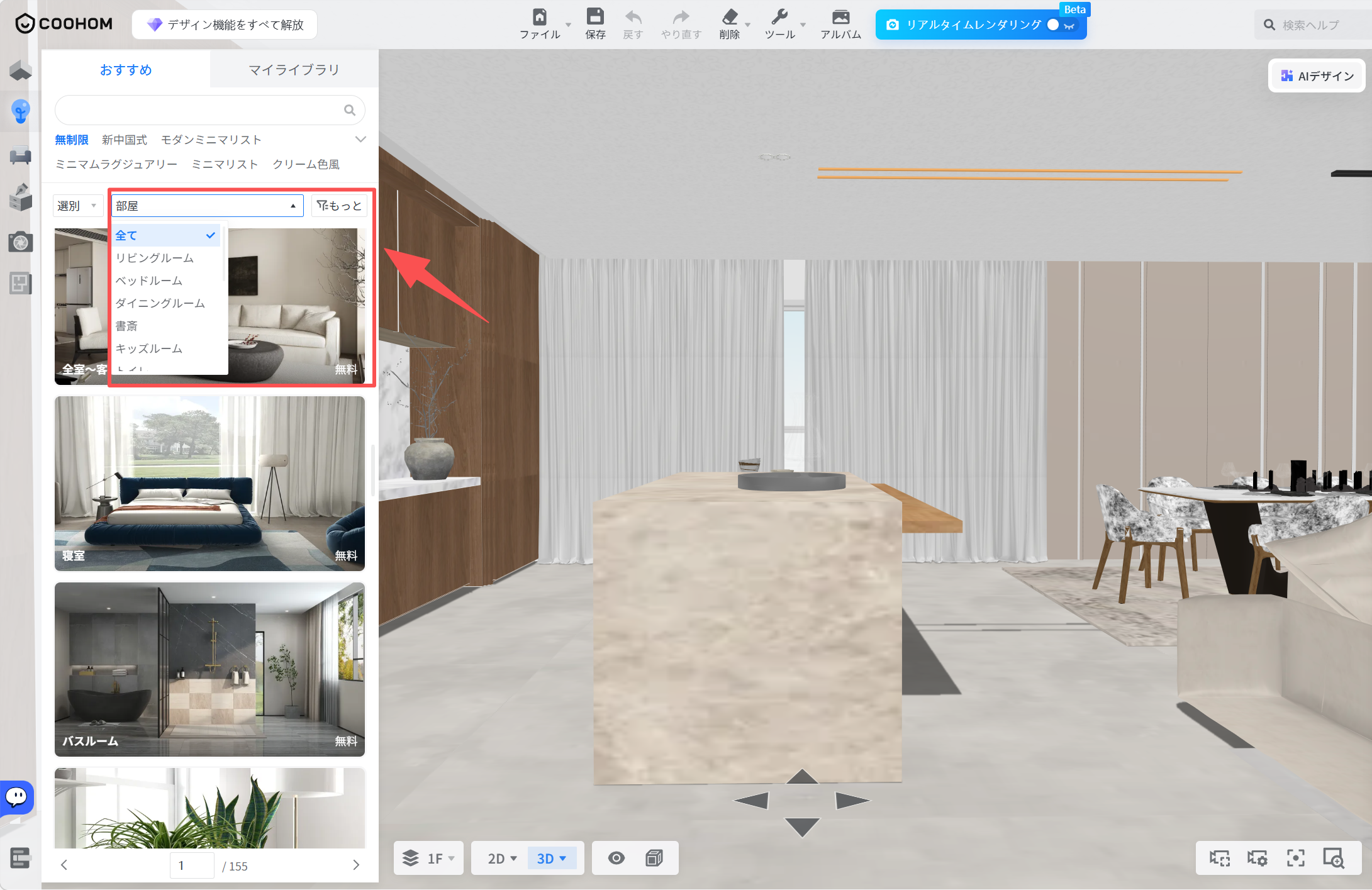Screen dimensions: 1372x890
Task: Go to next page of library results
Action: tap(356, 865)
